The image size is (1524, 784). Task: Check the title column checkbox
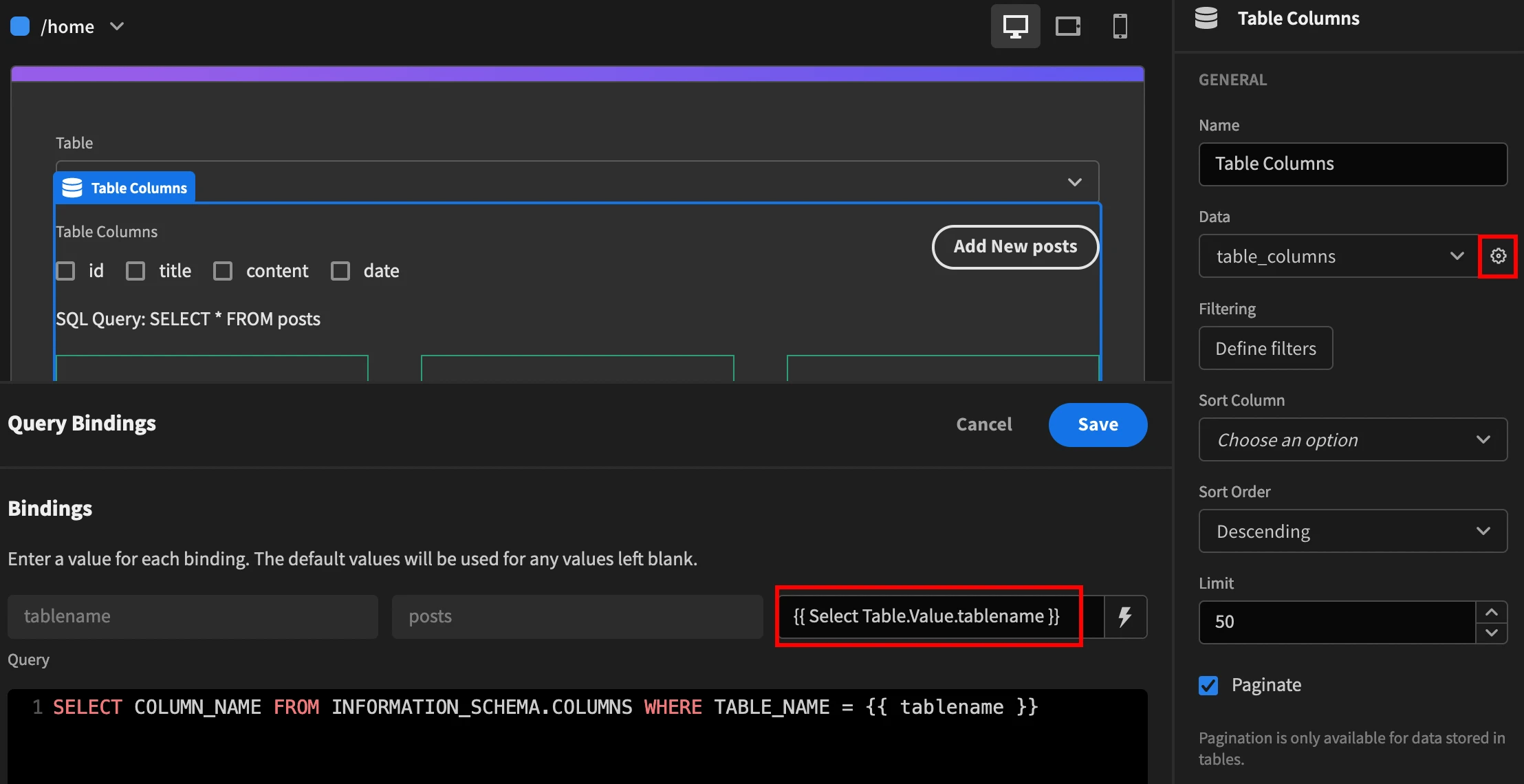pyautogui.click(x=134, y=269)
